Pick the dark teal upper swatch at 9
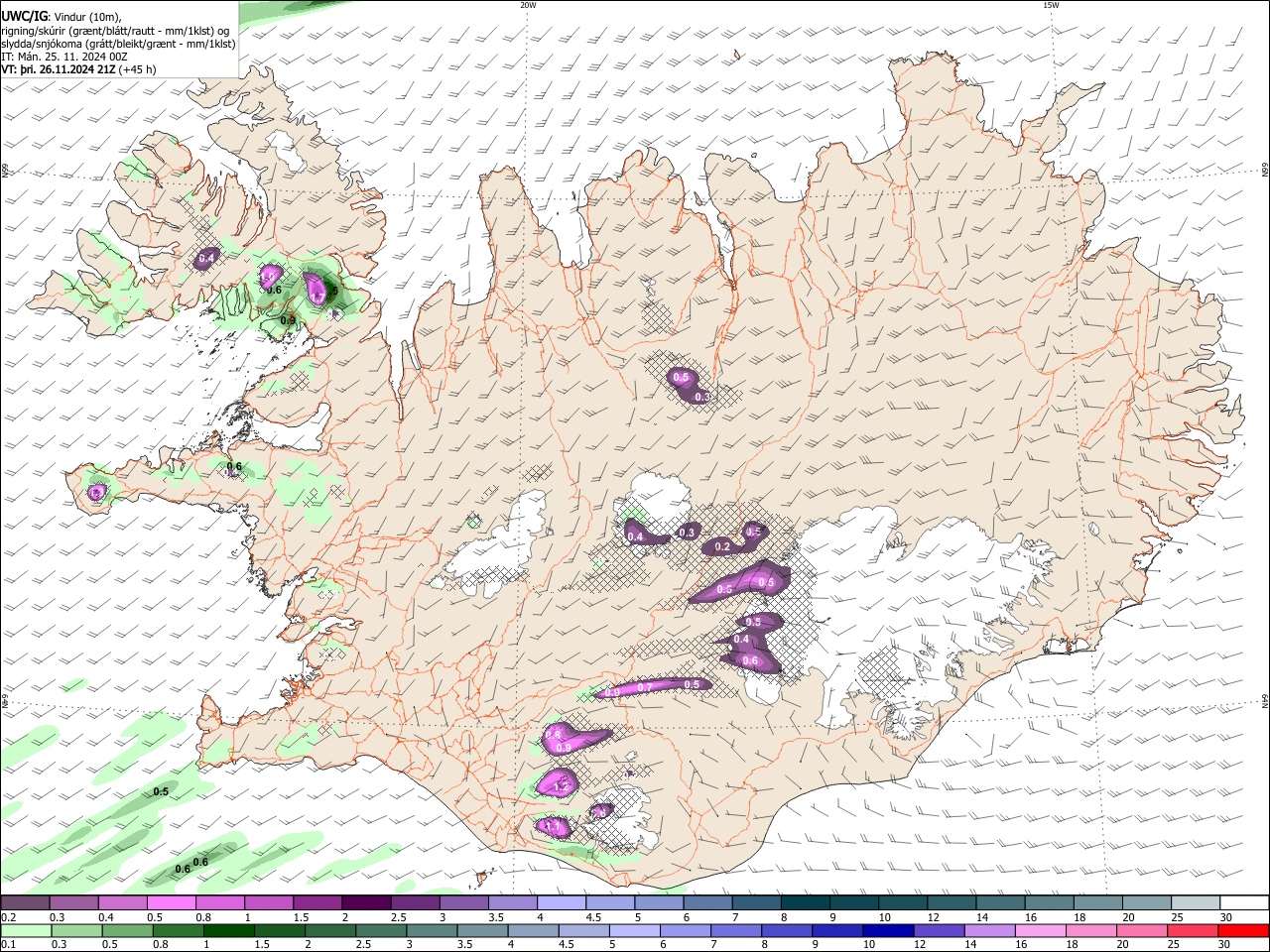This screenshot has height=952, width=1270. click(854, 902)
